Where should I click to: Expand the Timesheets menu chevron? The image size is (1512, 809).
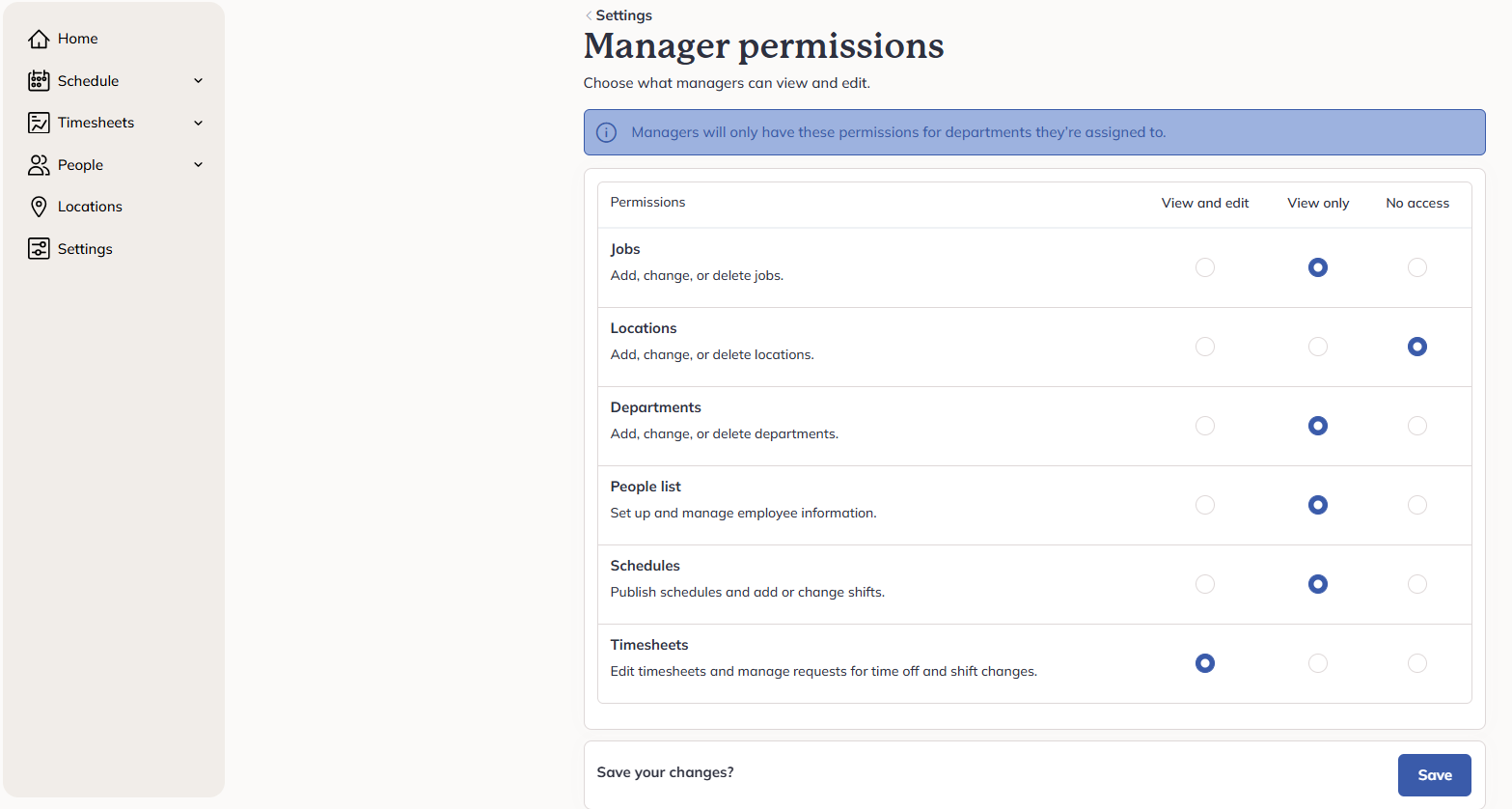click(x=199, y=123)
